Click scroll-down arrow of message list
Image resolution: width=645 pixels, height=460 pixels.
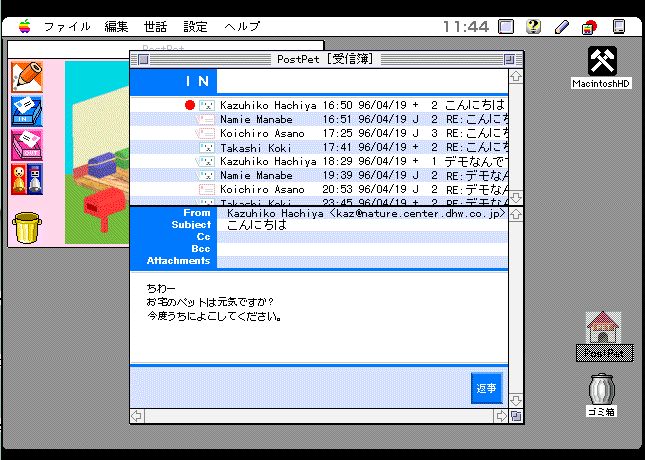[x=516, y=197]
